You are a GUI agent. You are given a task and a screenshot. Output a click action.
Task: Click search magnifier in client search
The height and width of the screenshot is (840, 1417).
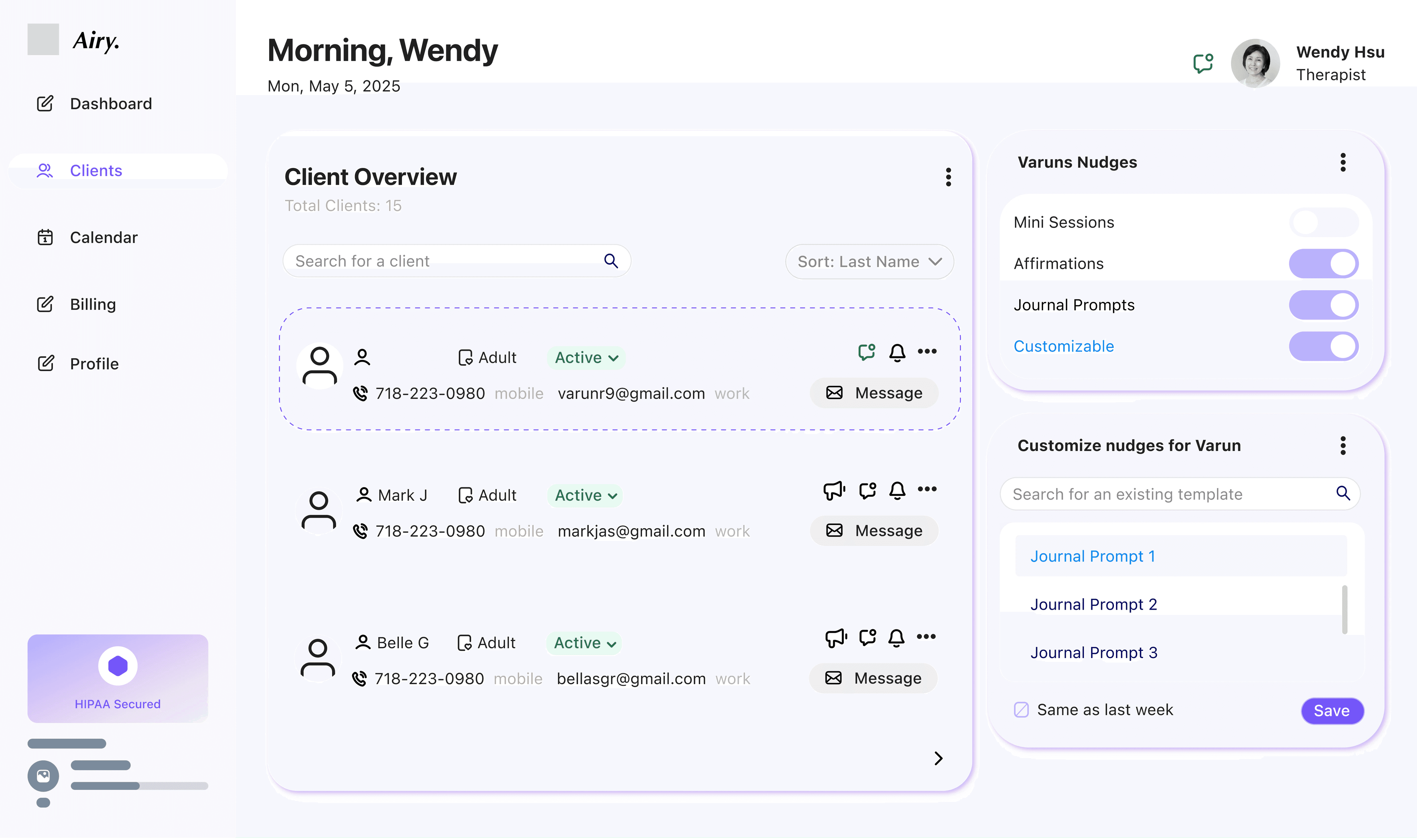point(611,261)
